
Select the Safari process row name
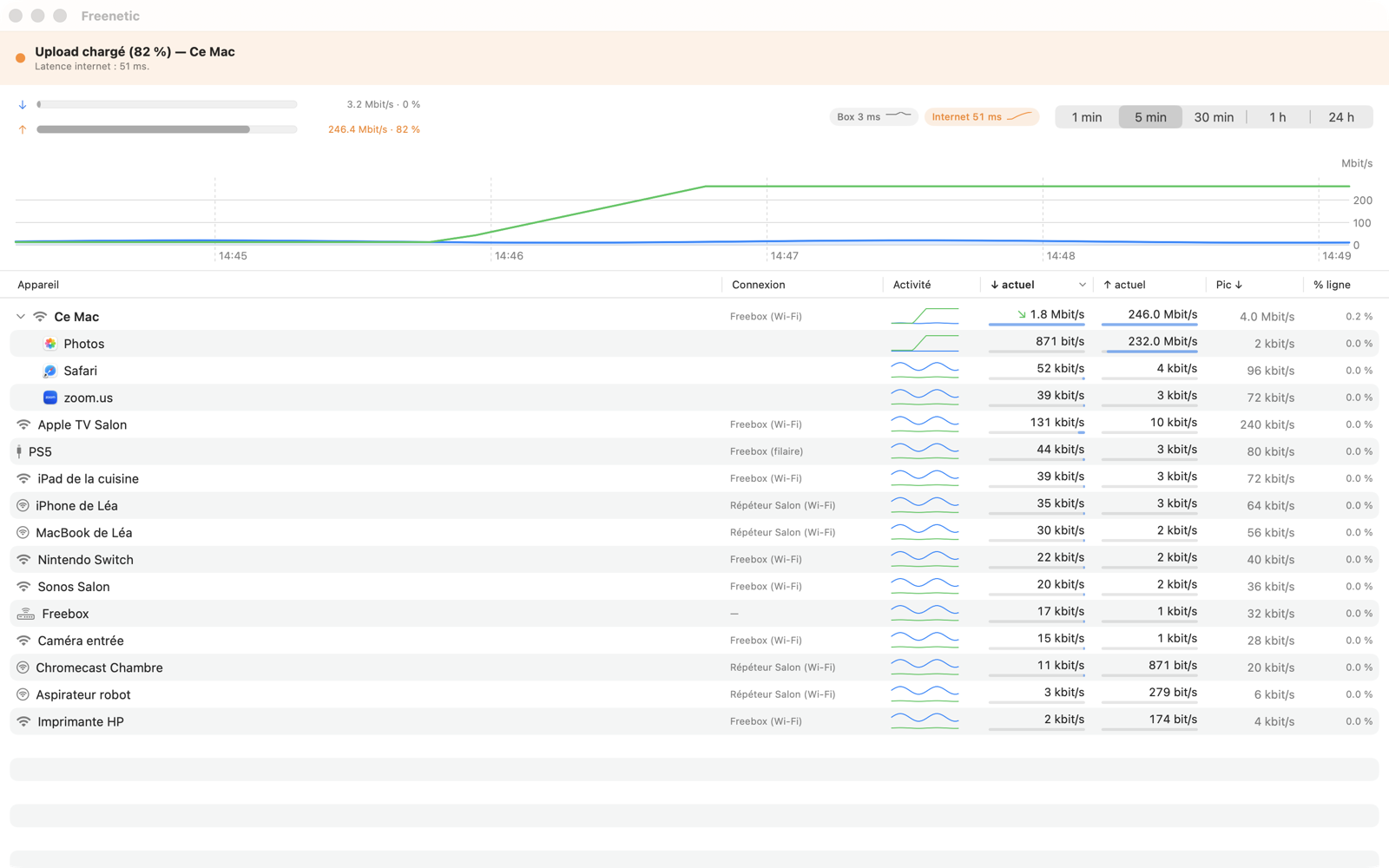[80, 371]
